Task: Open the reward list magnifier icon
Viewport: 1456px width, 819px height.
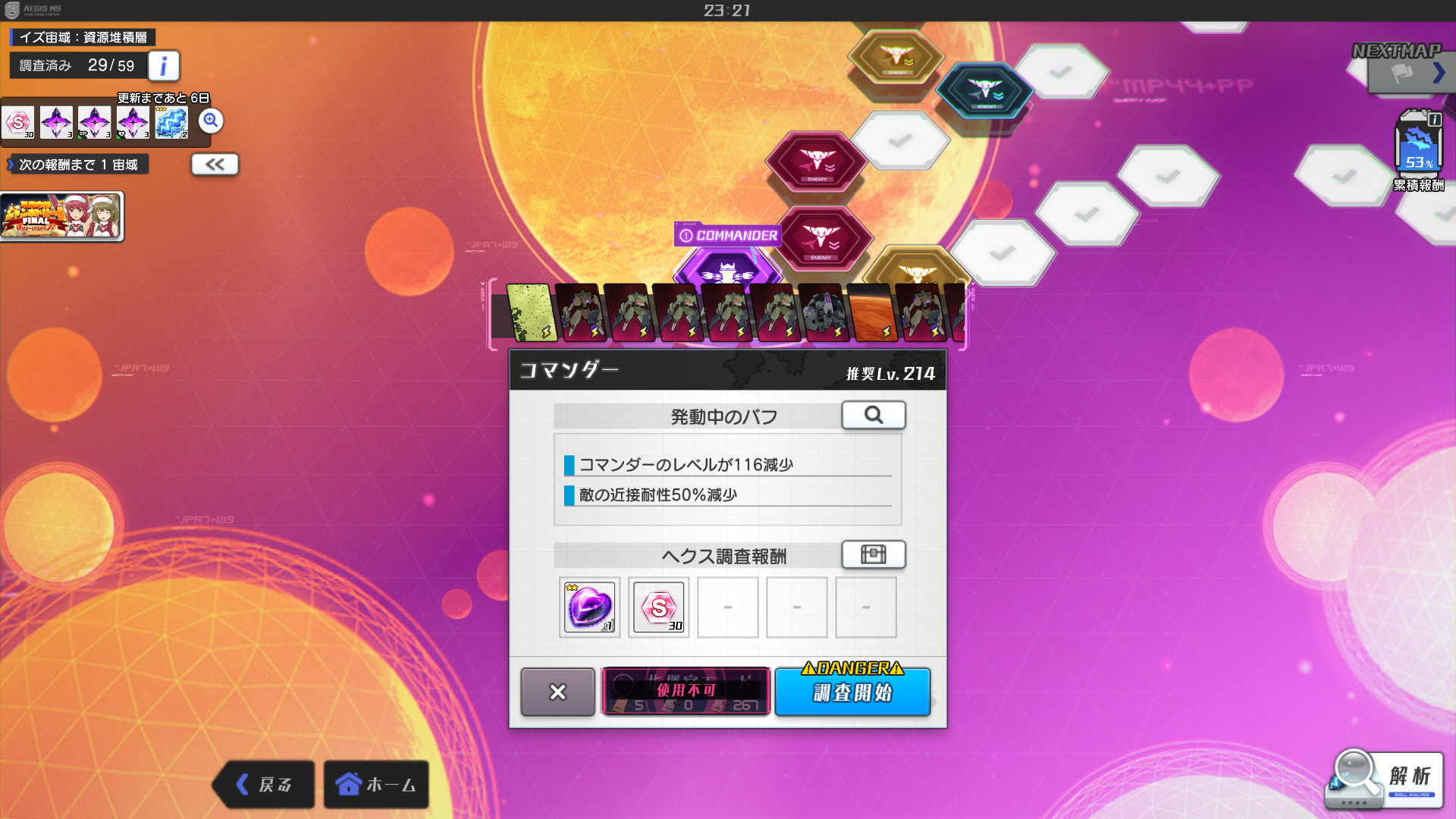Action: (211, 121)
